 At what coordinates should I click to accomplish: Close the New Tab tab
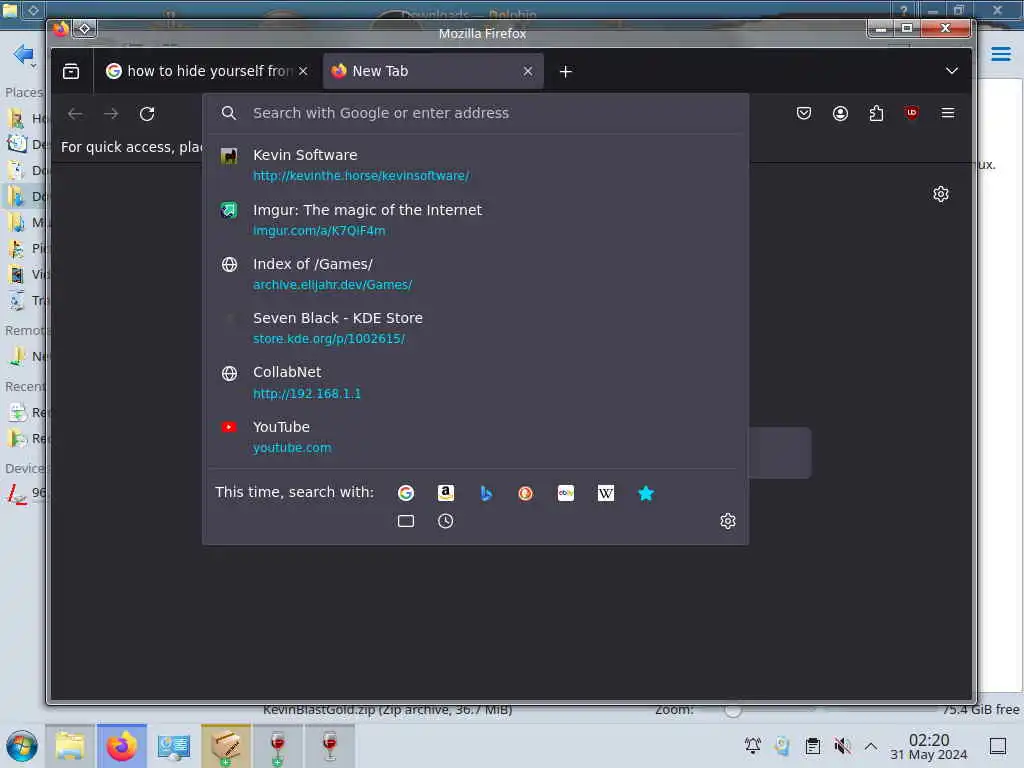[528, 71]
